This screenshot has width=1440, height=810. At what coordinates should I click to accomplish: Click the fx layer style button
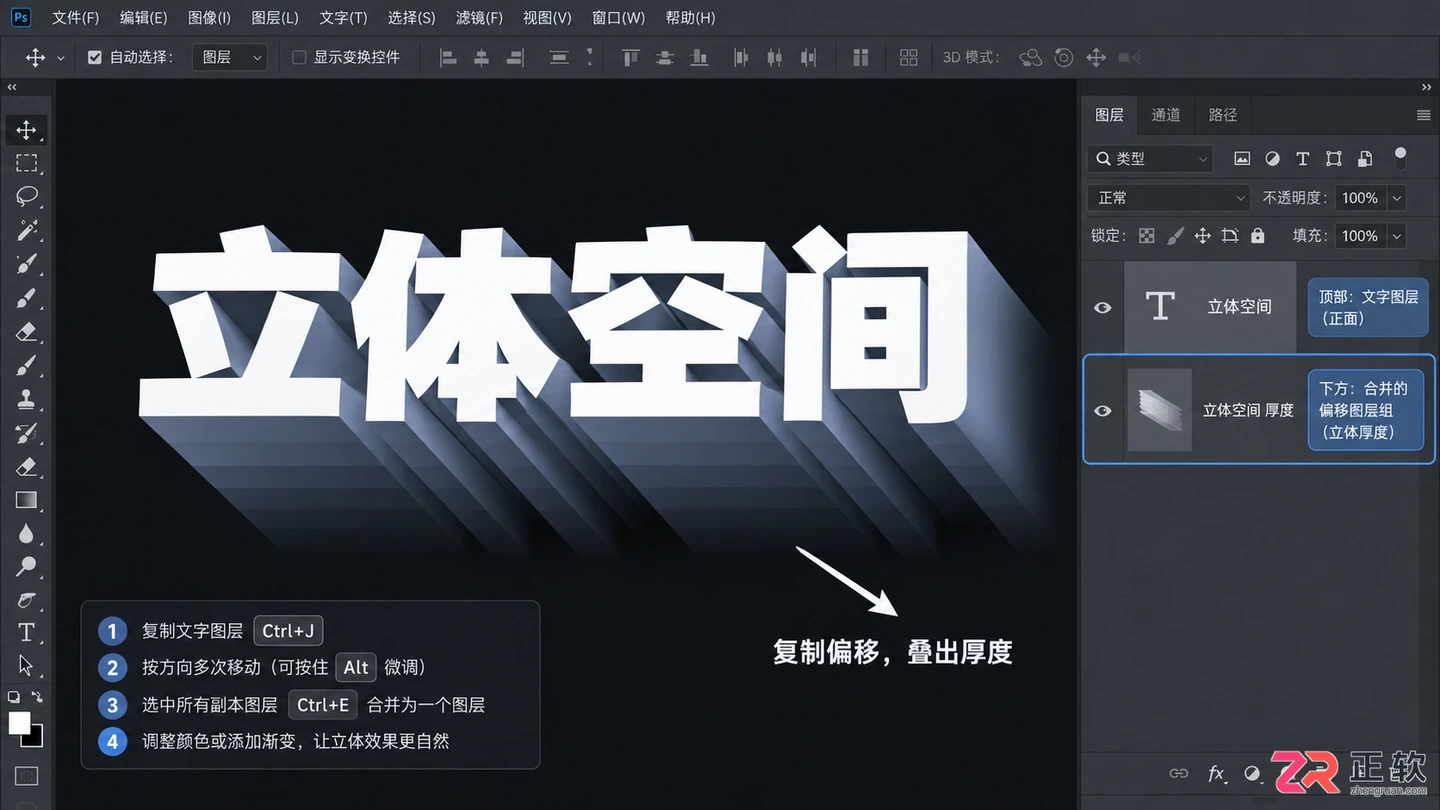click(1216, 773)
